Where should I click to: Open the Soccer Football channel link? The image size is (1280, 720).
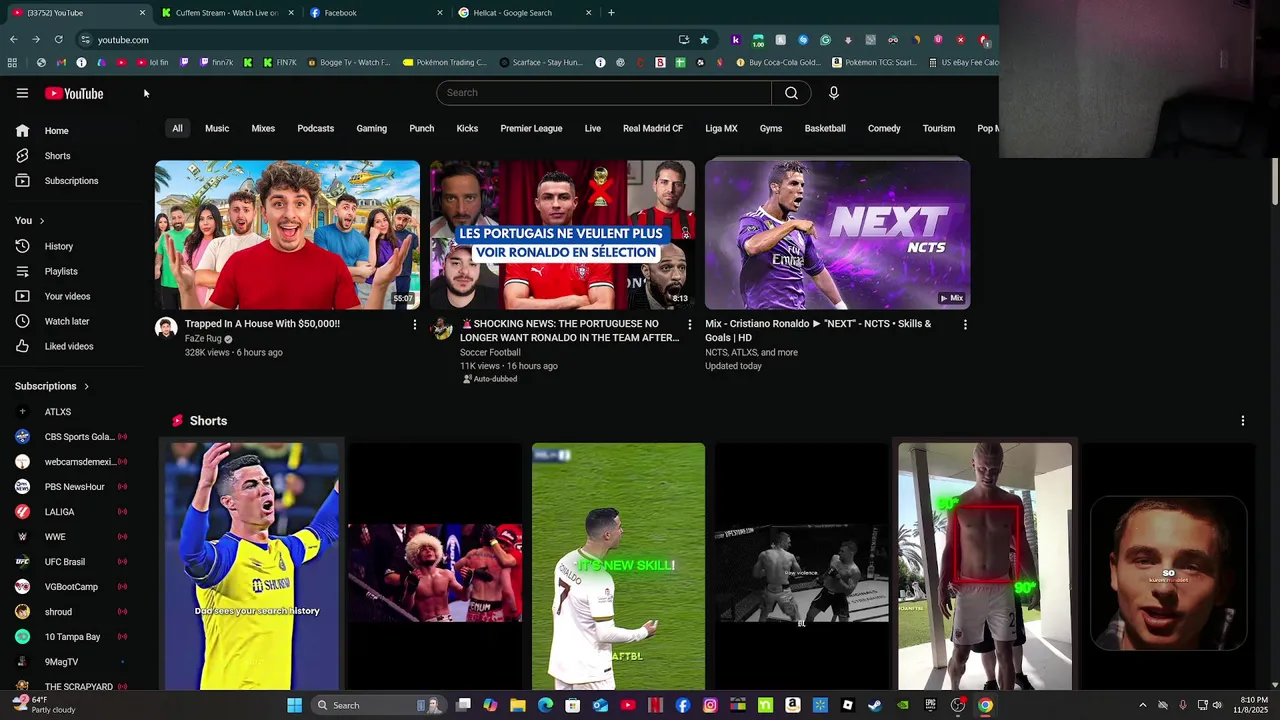tap(490, 352)
